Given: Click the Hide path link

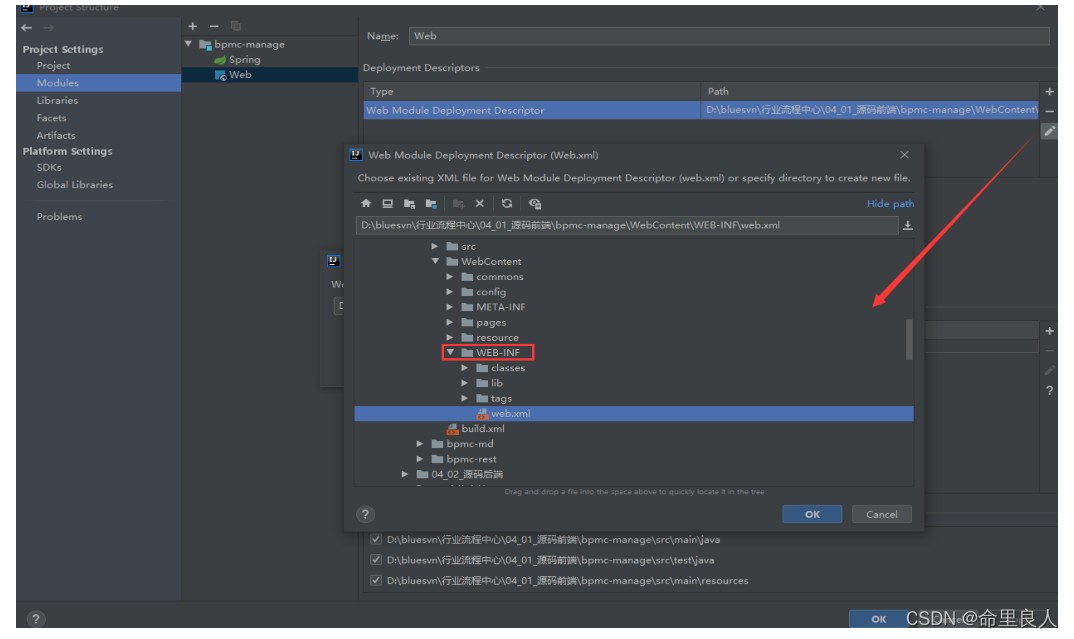Looking at the screenshot, I should pos(890,203).
